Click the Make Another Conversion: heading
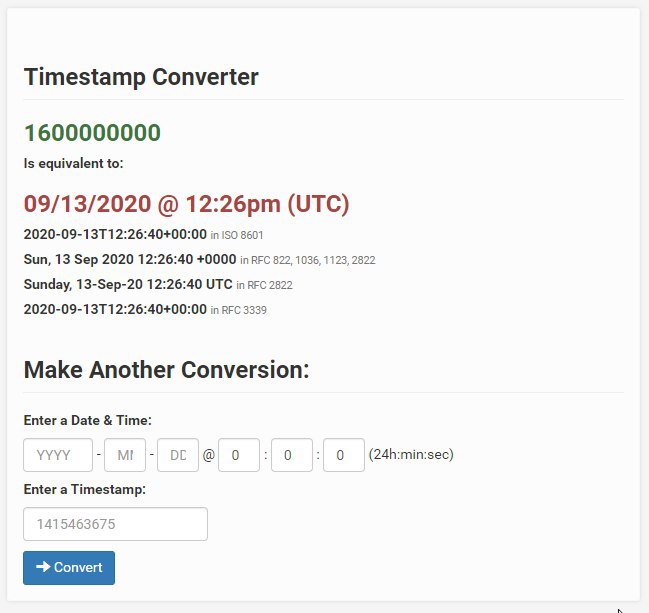 [166, 370]
